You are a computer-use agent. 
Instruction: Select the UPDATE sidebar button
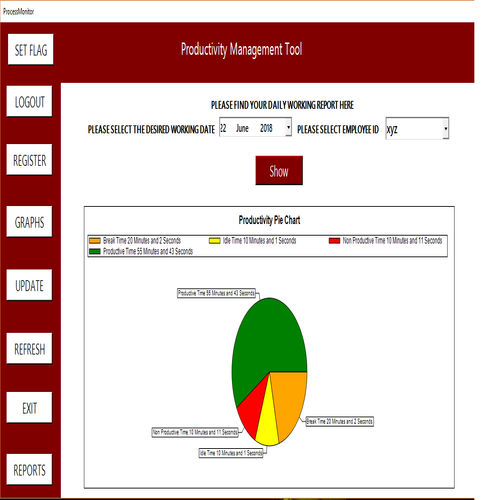29,285
